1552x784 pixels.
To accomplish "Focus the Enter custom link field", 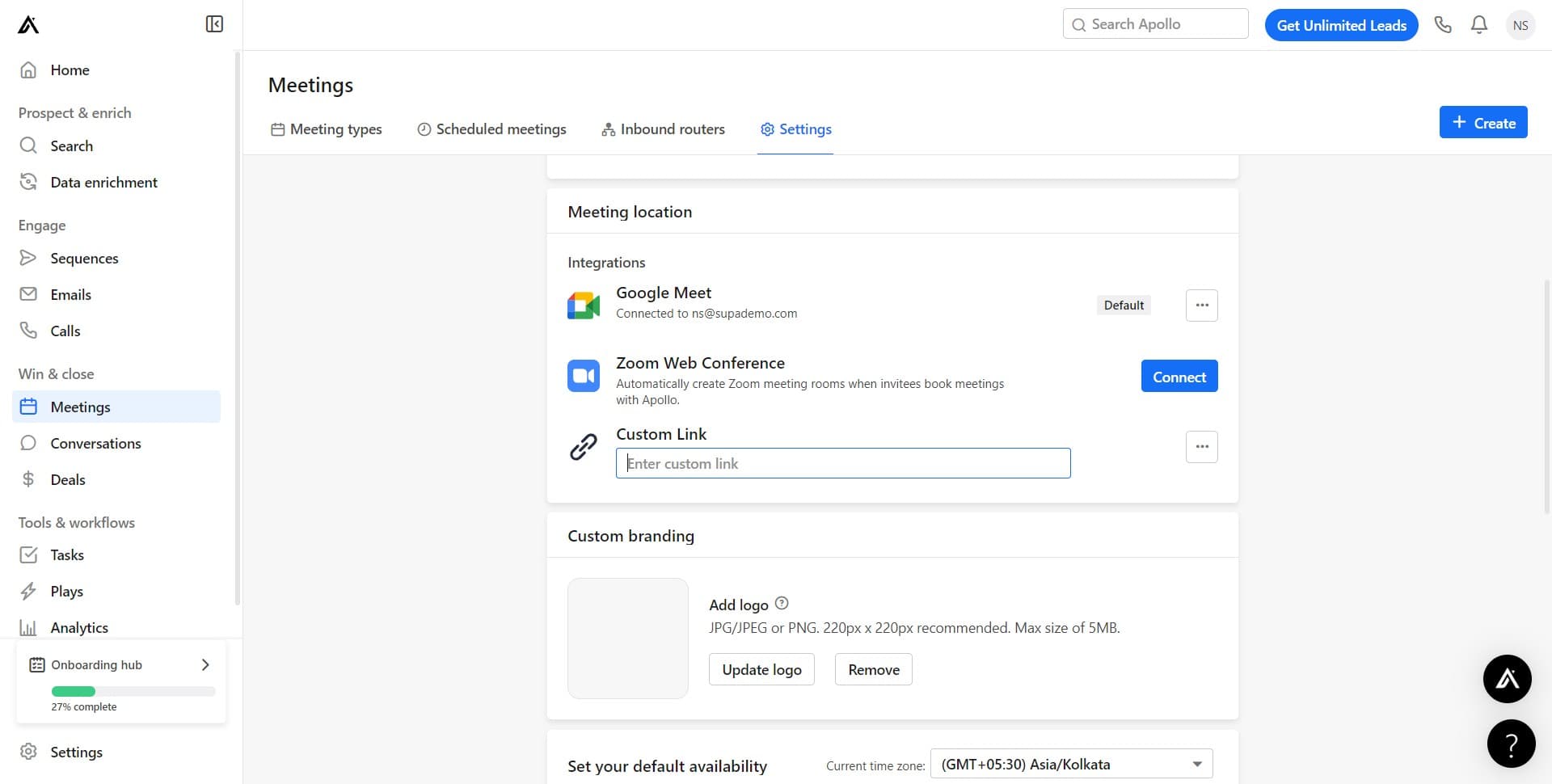I will point(842,464).
